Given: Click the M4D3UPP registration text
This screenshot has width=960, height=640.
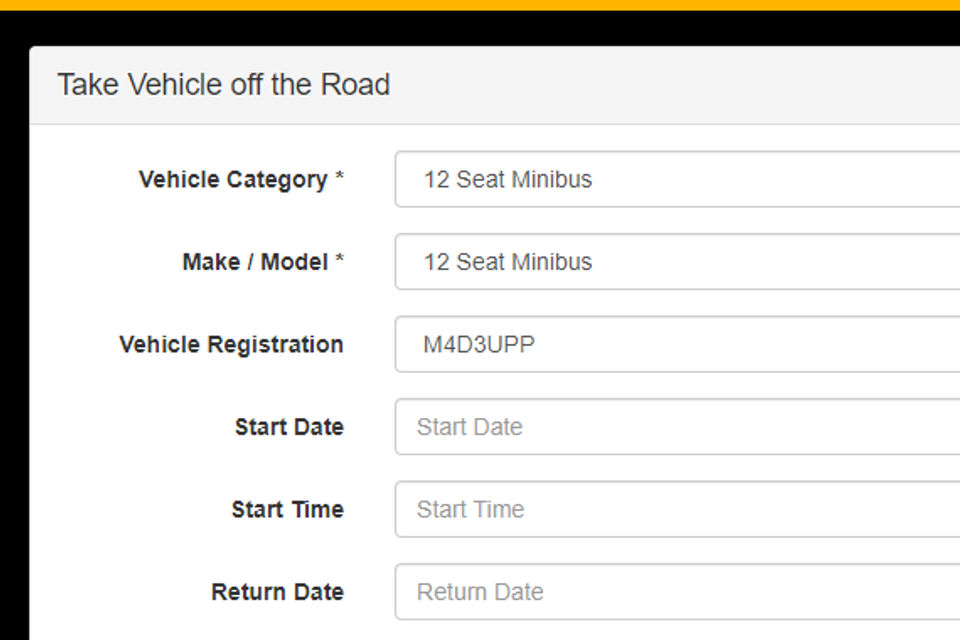Looking at the screenshot, I should pyautogui.click(x=479, y=345).
